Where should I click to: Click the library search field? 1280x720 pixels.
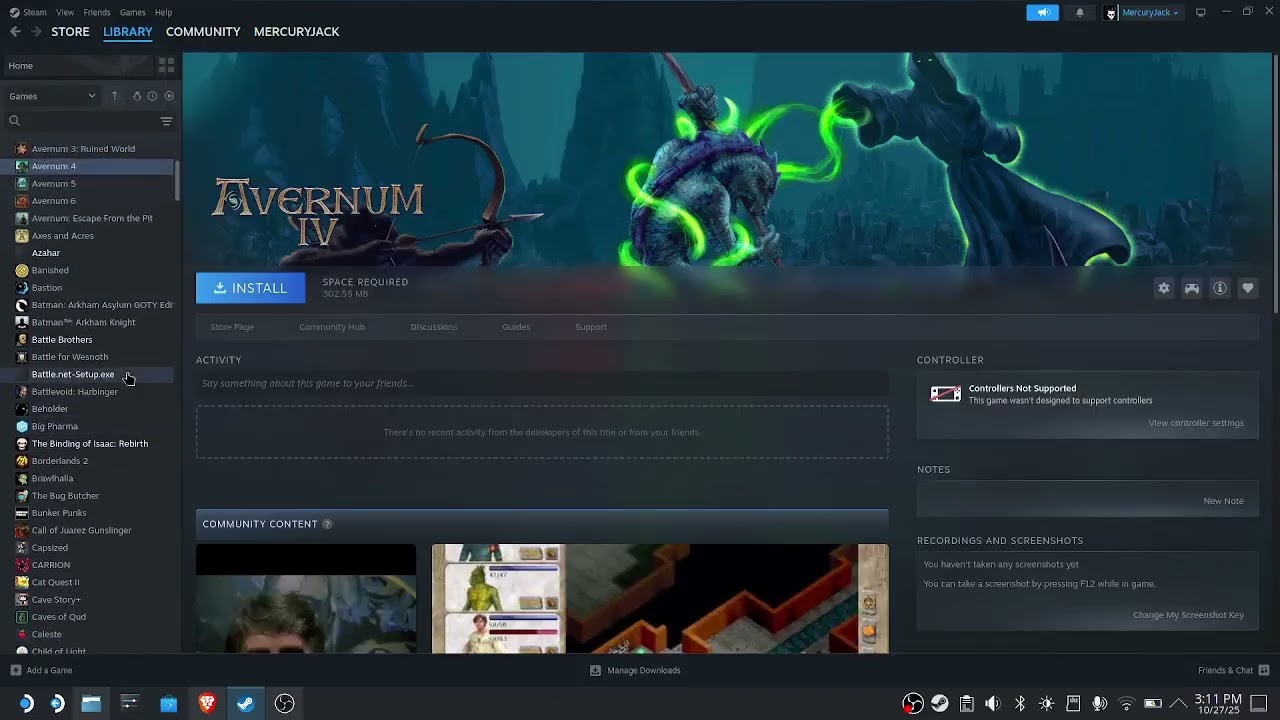tap(82, 121)
